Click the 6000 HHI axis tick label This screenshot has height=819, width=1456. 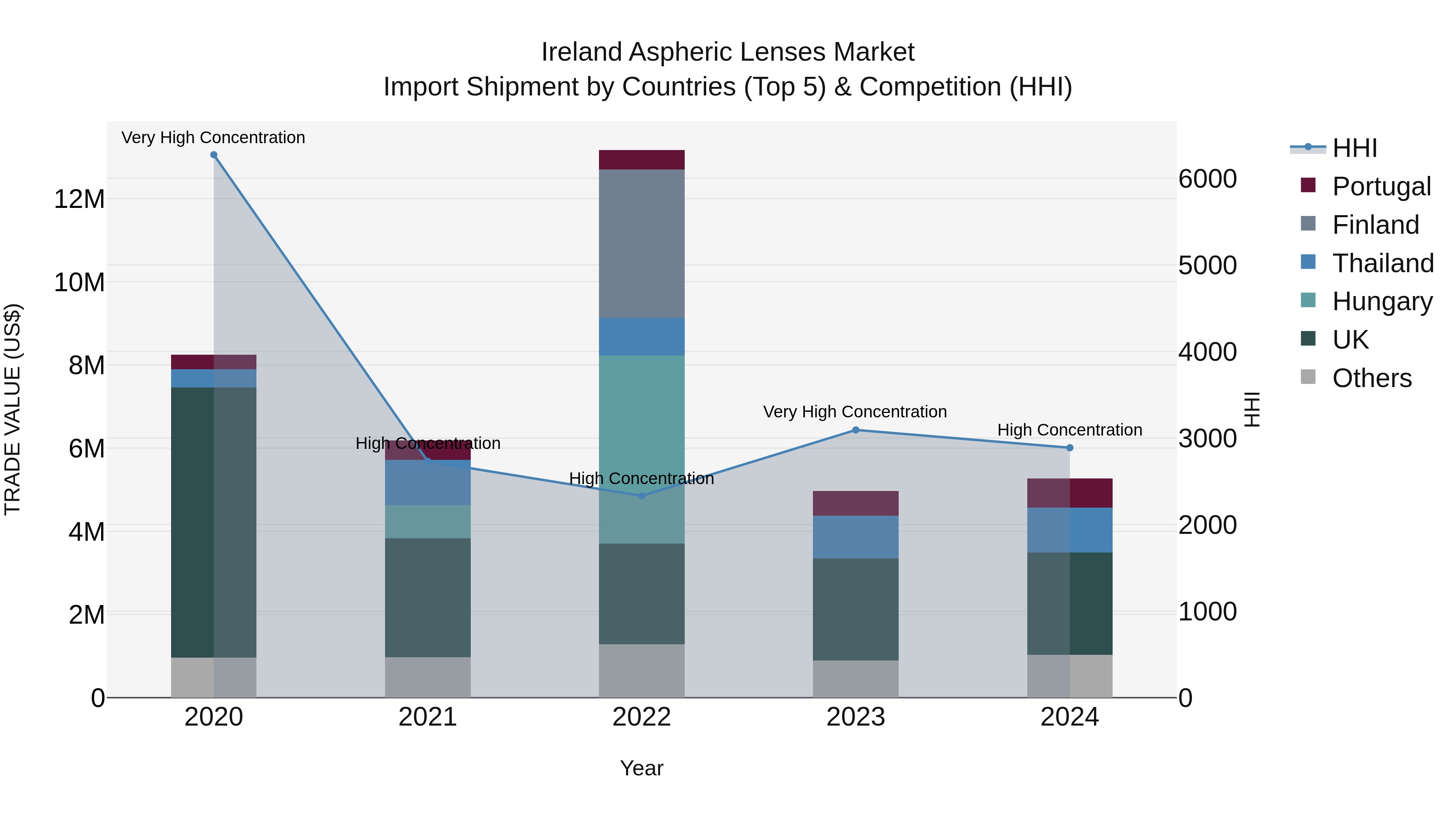coord(1208,179)
